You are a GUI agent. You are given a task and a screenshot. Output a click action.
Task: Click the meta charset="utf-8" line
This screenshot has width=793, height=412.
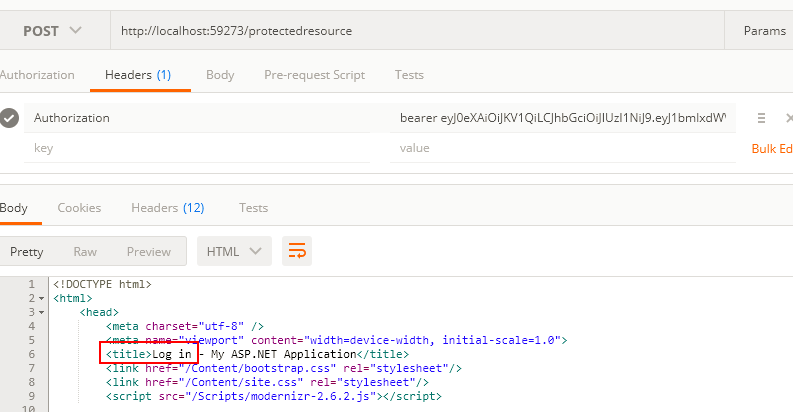[185, 326]
